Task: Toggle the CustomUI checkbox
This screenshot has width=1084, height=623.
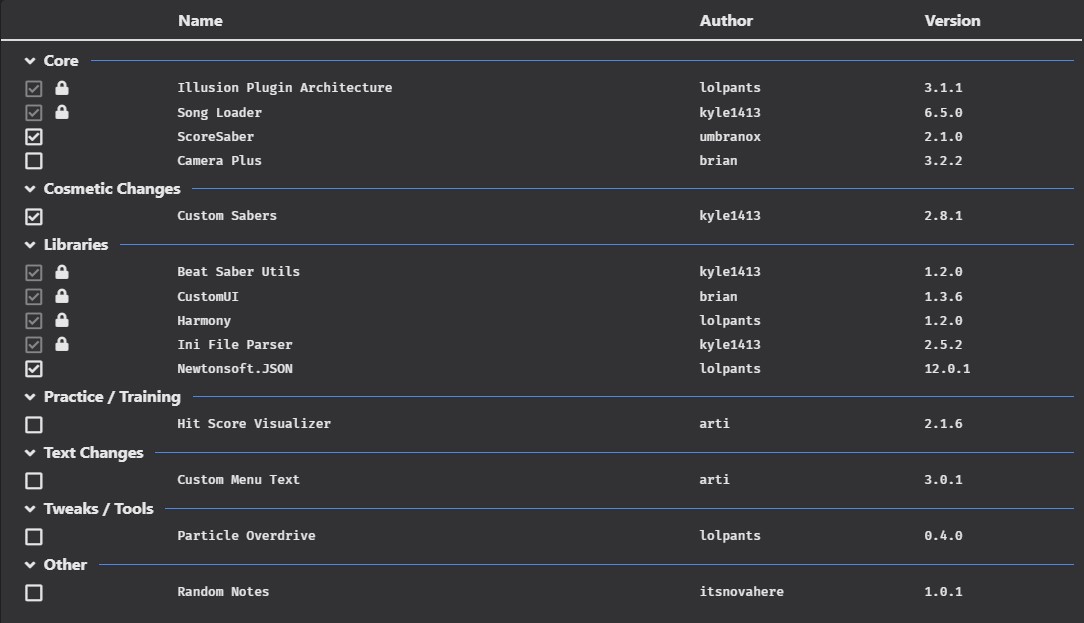Action: click(34, 297)
